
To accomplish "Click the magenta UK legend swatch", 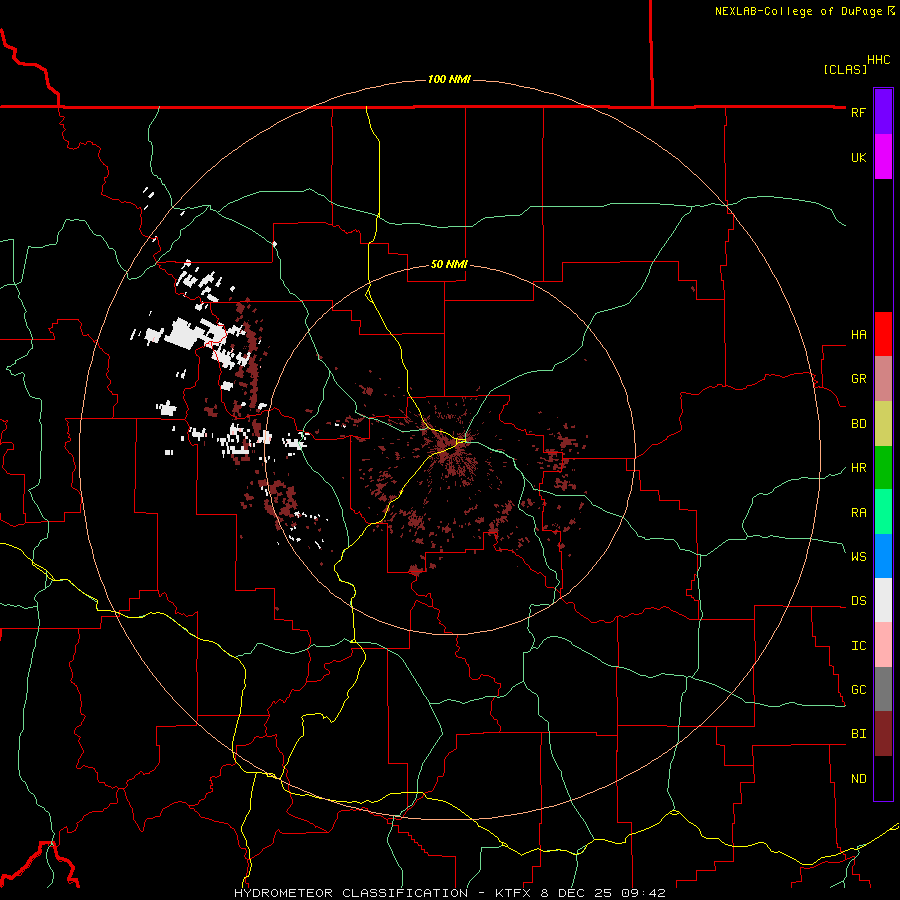I will 883,157.
